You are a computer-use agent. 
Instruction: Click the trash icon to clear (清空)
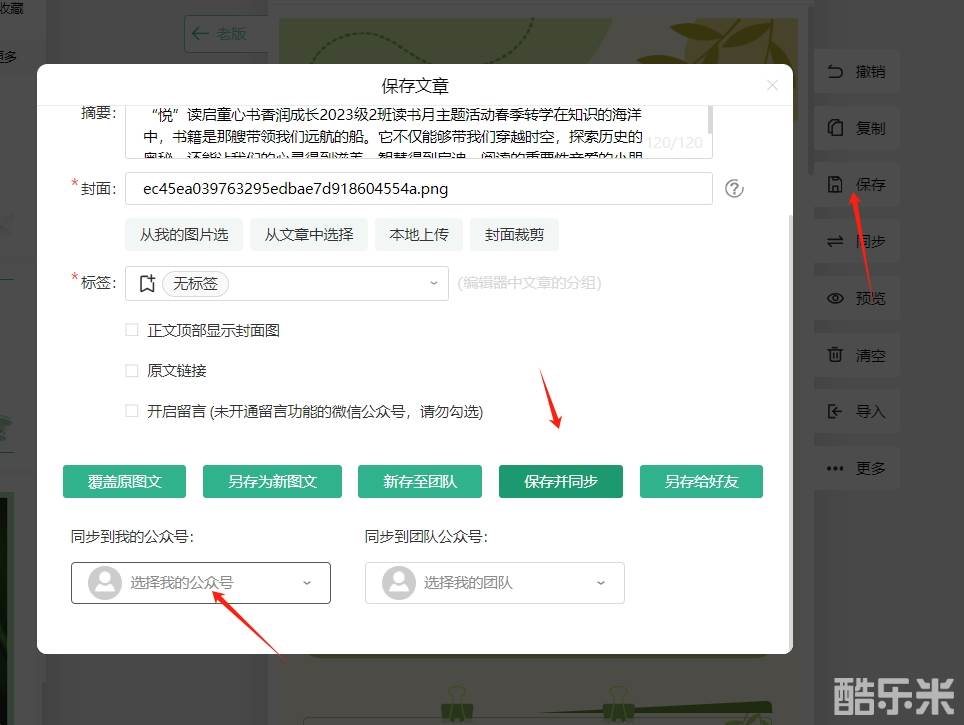(x=835, y=355)
